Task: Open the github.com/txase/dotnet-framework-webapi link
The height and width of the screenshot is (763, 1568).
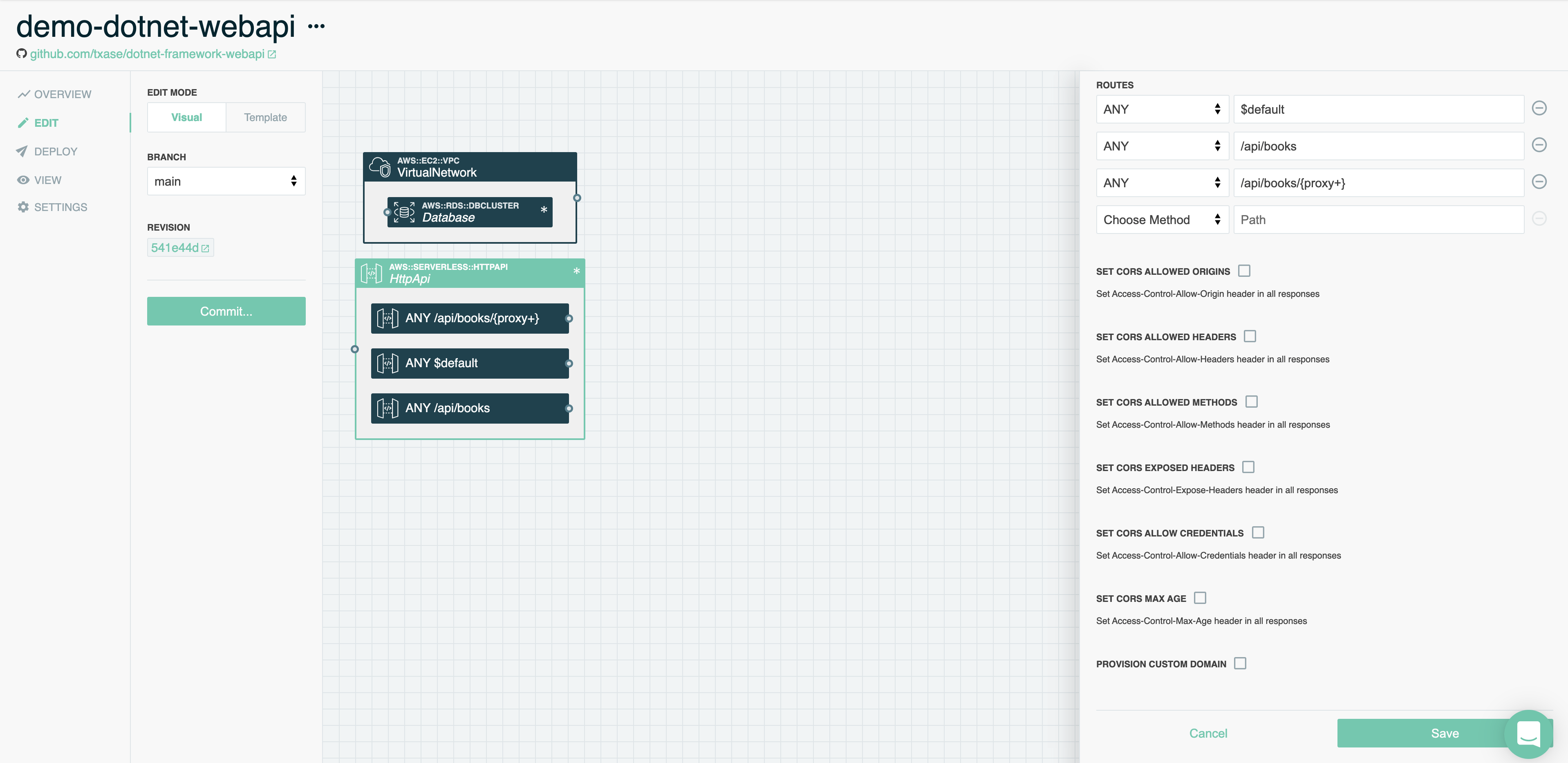Action: (147, 54)
